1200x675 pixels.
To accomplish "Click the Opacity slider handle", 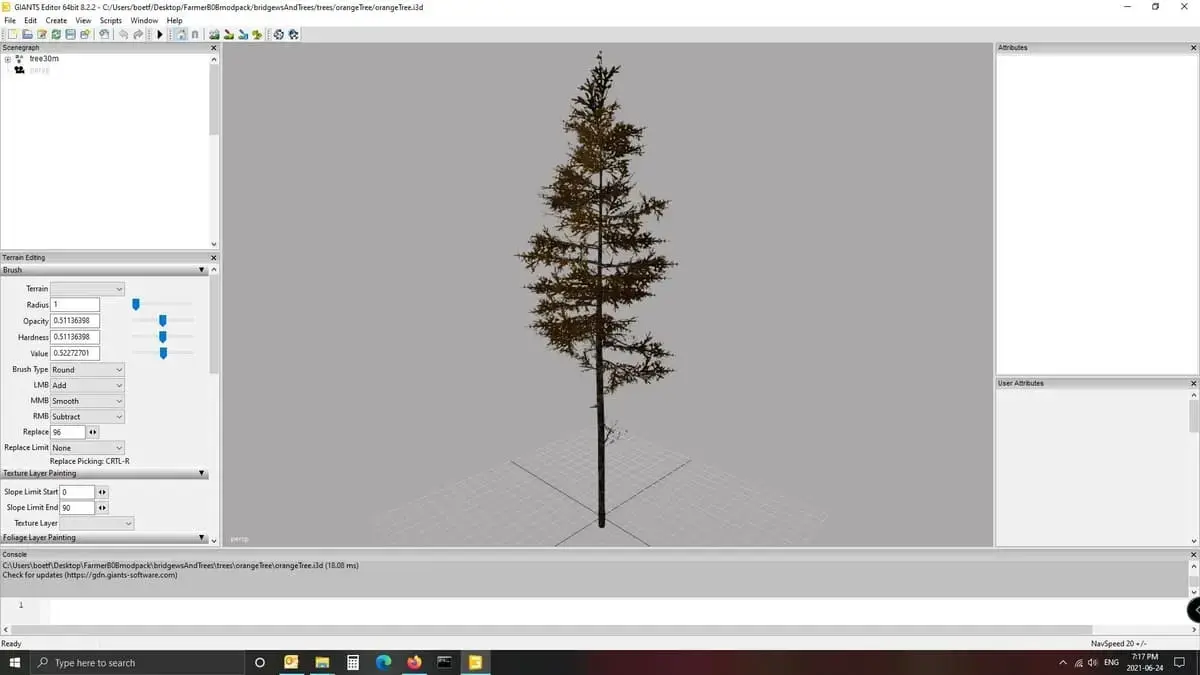I will (x=162, y=321).
